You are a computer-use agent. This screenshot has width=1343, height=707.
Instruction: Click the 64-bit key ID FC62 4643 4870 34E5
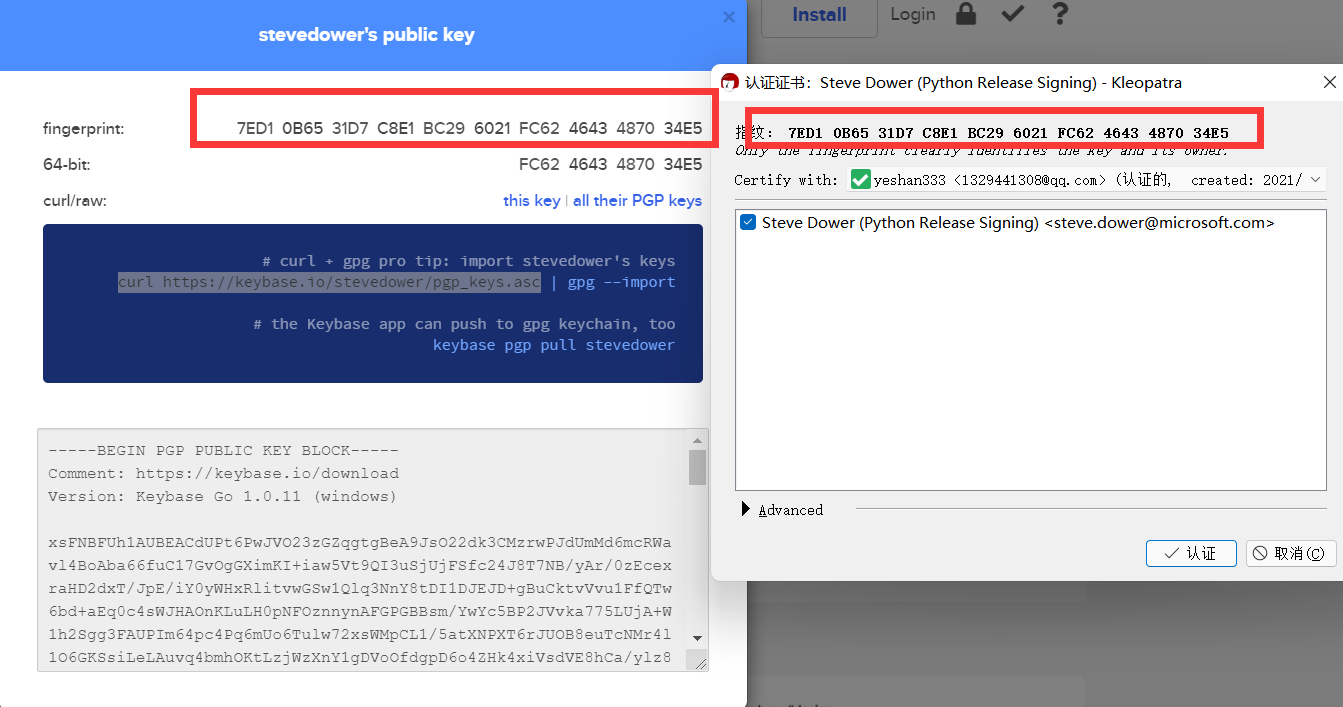610,164
